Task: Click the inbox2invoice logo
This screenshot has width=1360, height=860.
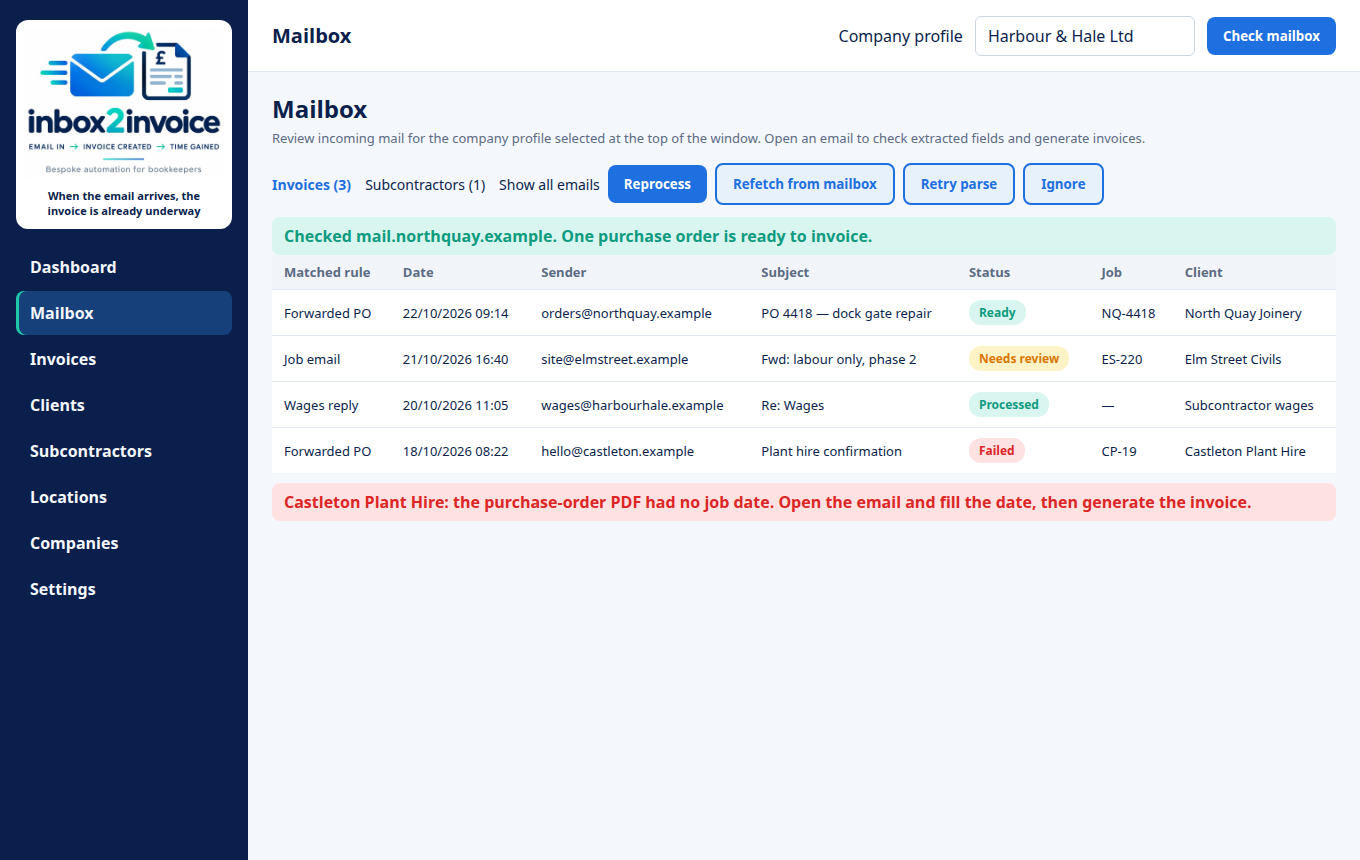Action: (124, 124)
